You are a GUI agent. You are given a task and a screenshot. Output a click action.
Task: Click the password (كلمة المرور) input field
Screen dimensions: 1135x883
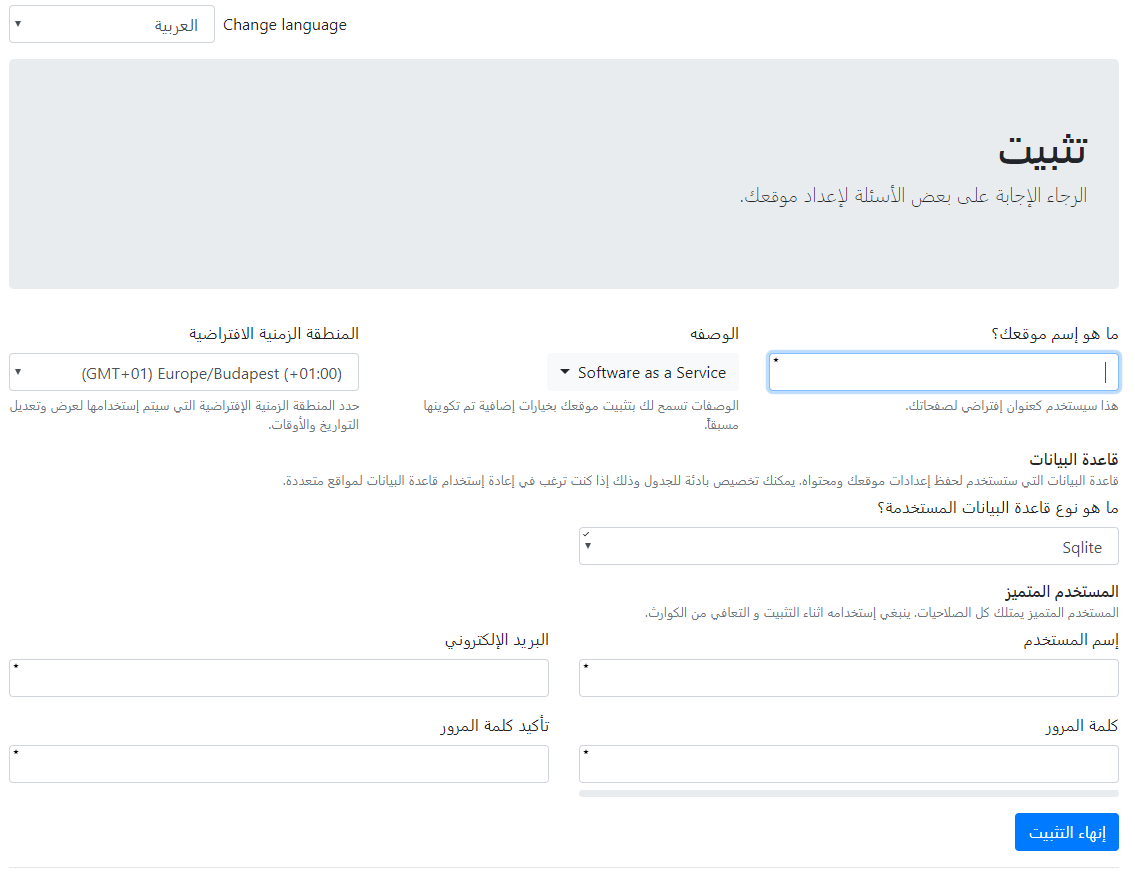click(x=848, y=764)
